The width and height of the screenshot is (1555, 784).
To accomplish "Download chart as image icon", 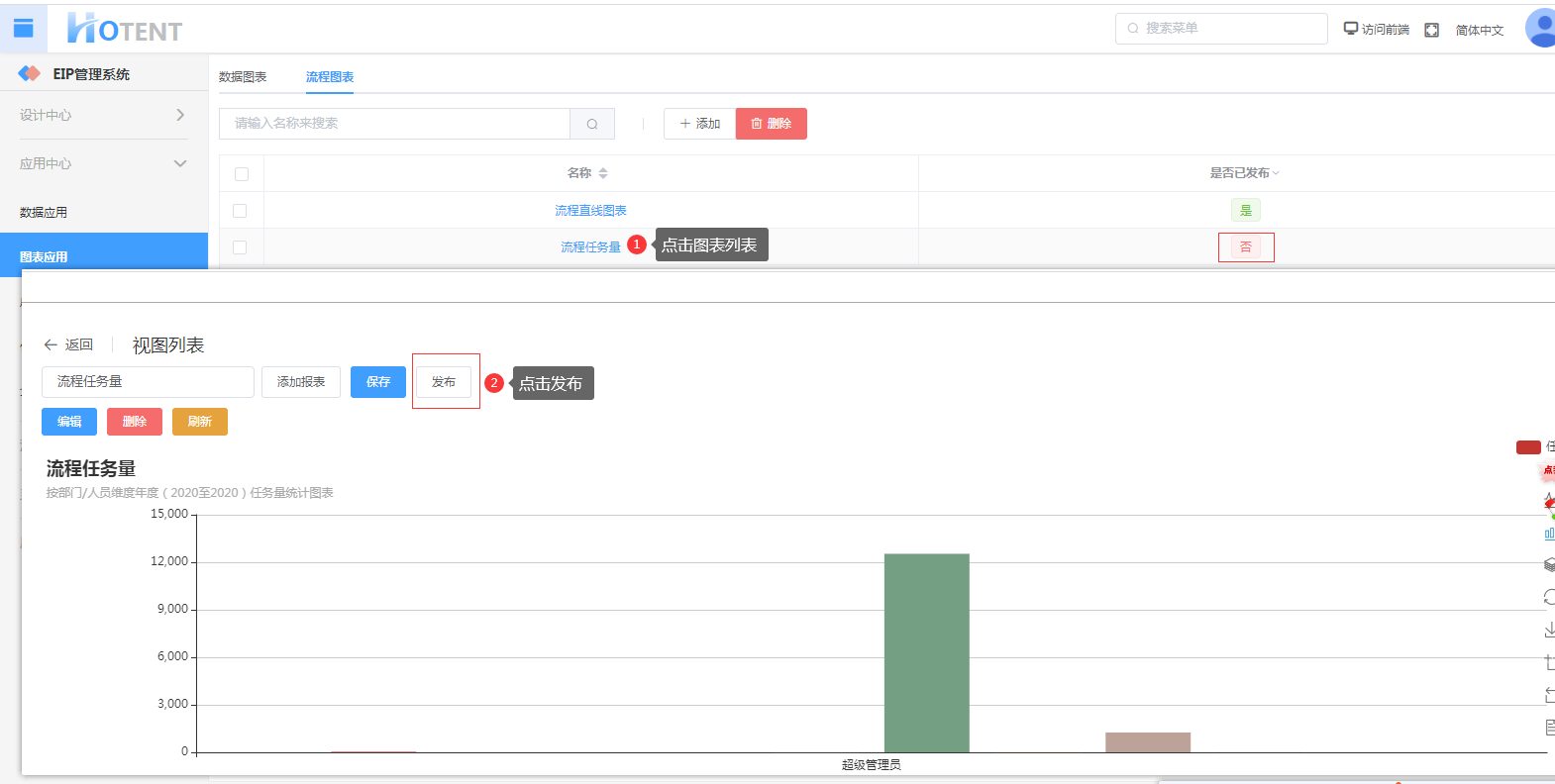I will [x=1549, y=630].
